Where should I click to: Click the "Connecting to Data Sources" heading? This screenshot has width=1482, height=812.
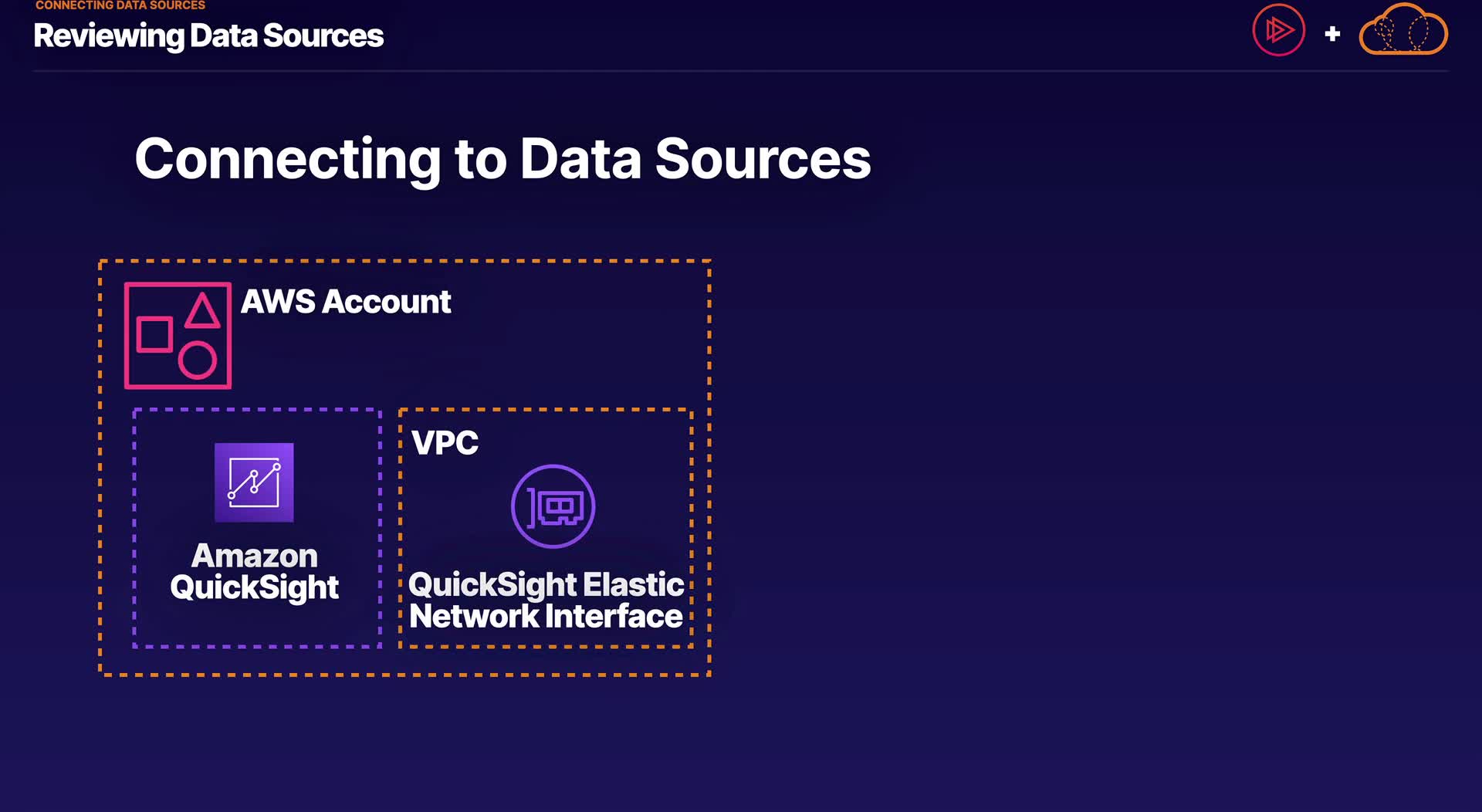tap(502, 159)
